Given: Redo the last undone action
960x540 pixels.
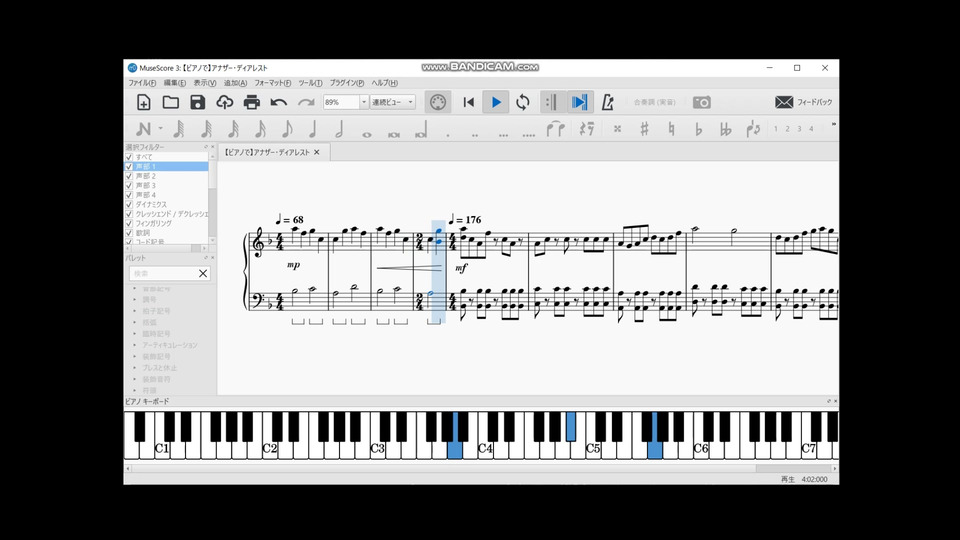Looking at the screenshot, I should (x=306, y=102).
